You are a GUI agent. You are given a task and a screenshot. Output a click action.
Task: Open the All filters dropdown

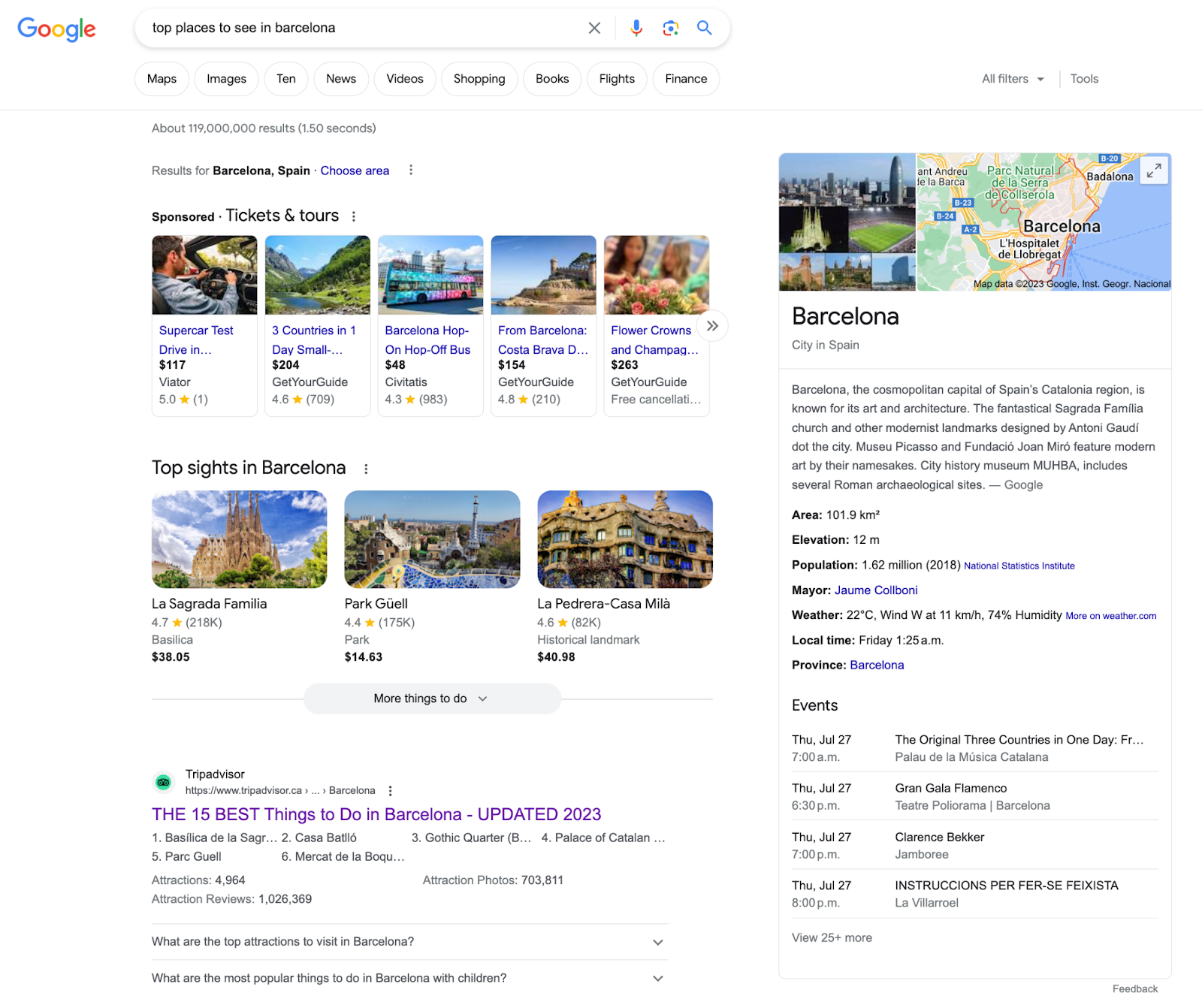1013,79
